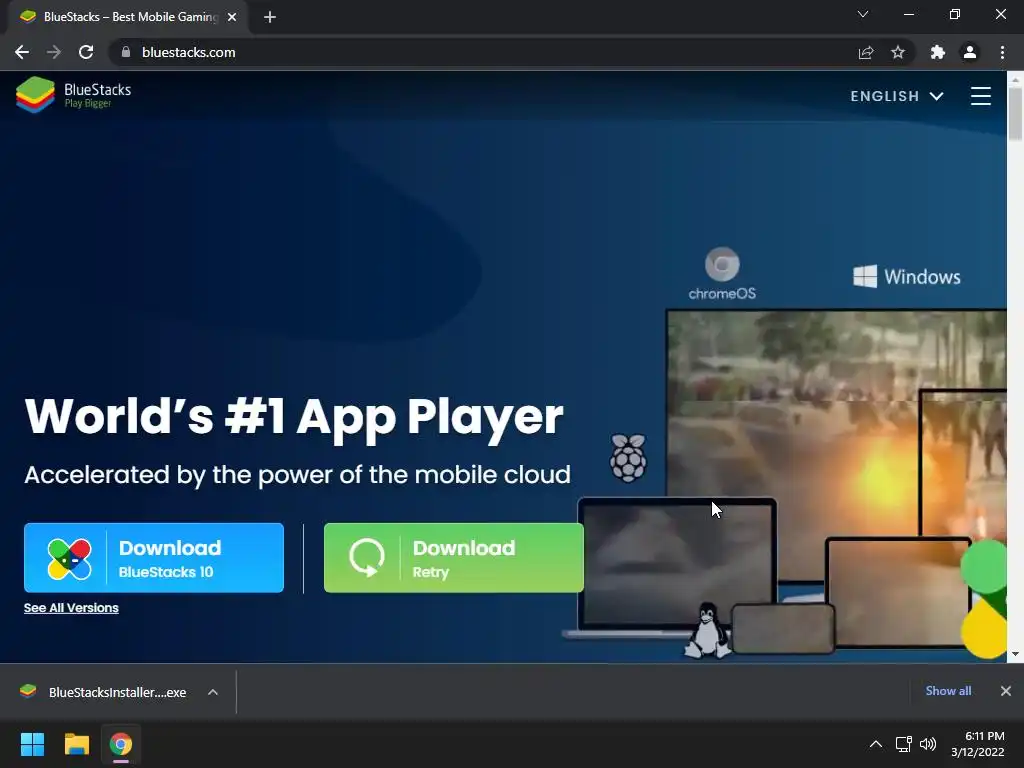The width and height of the screenshot is (1024, 768).
Task: Click the BlueStacks Play Bigger logo
Action: click(x=73, y=95)
